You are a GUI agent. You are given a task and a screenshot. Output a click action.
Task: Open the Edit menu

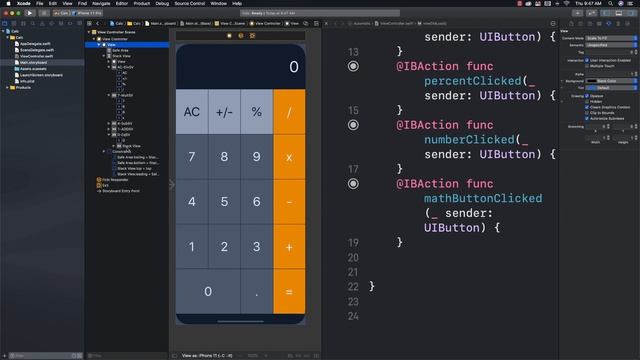[53, 3]
